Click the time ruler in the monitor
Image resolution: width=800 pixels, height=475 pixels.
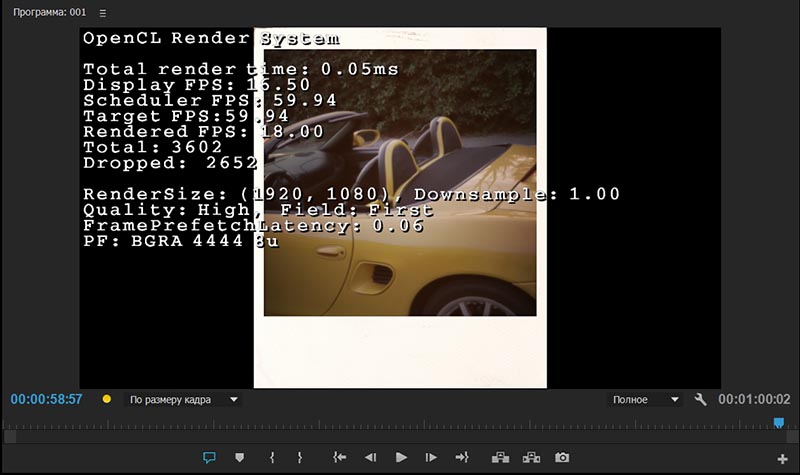[x=400, y=423]
